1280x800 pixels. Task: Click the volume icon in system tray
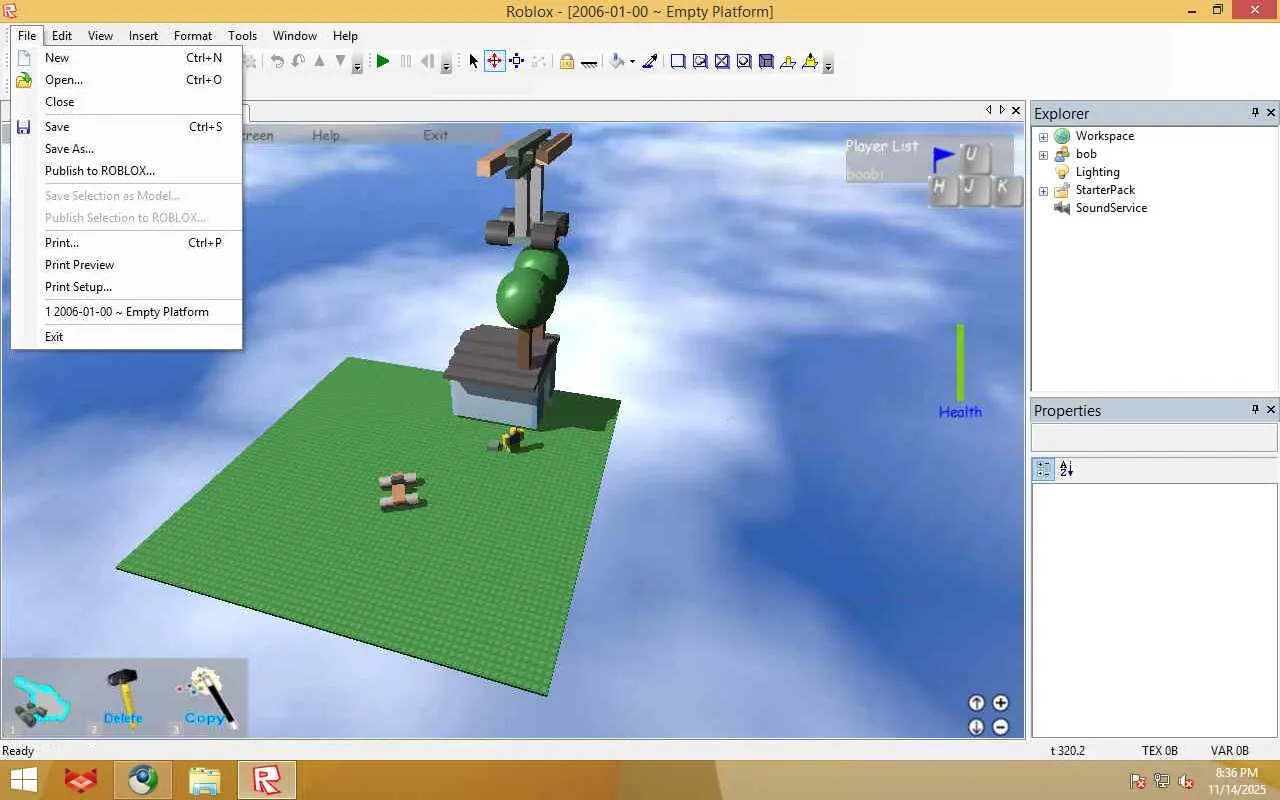[x=1186, y=781]
